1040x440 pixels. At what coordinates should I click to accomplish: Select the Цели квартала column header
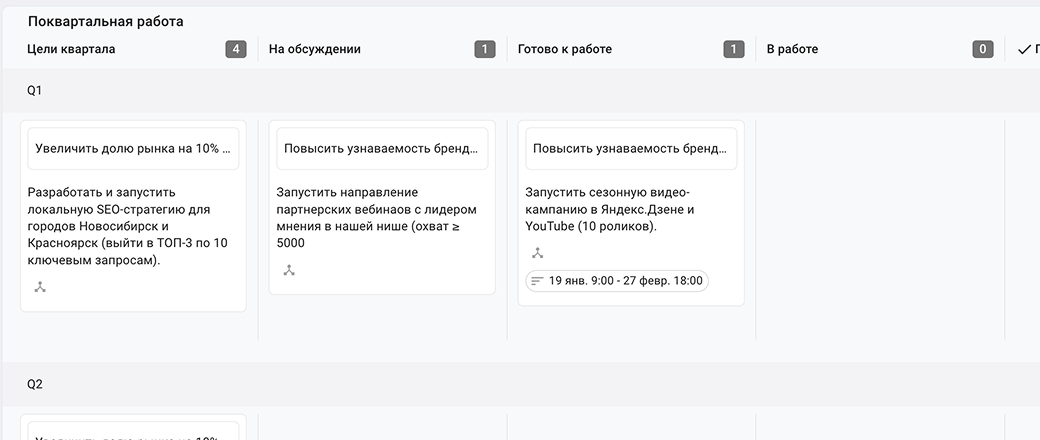point(71,49)
